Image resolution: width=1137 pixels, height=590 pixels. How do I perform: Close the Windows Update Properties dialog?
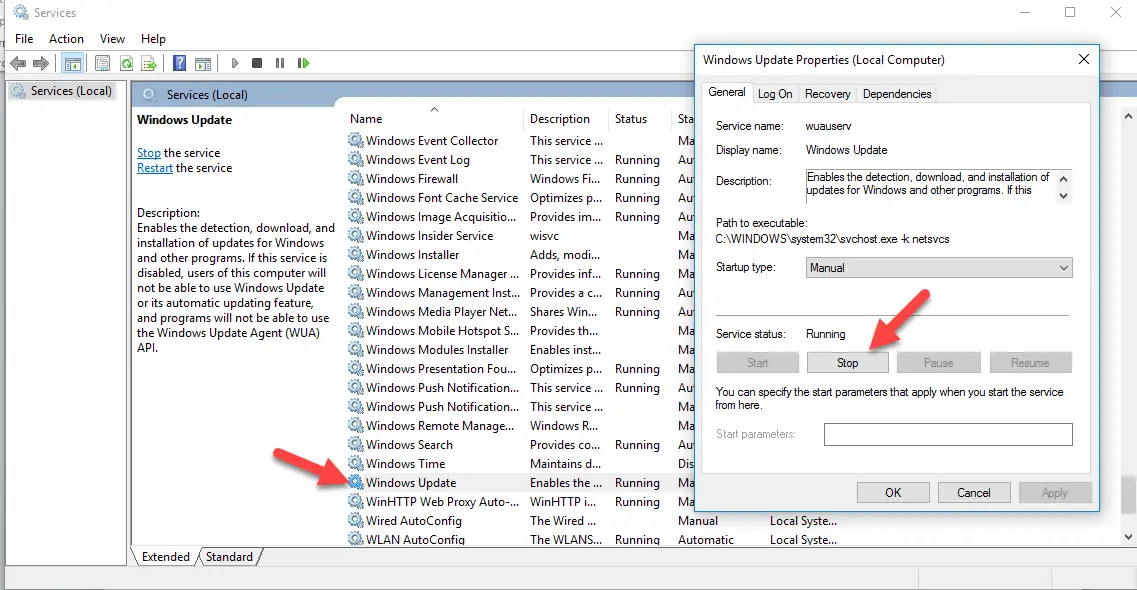point(1083,59)
